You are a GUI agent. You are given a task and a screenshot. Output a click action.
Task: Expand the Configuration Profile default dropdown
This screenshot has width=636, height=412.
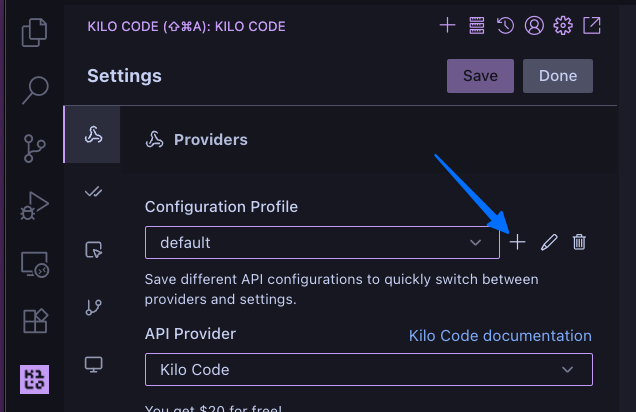pos(322,242)
